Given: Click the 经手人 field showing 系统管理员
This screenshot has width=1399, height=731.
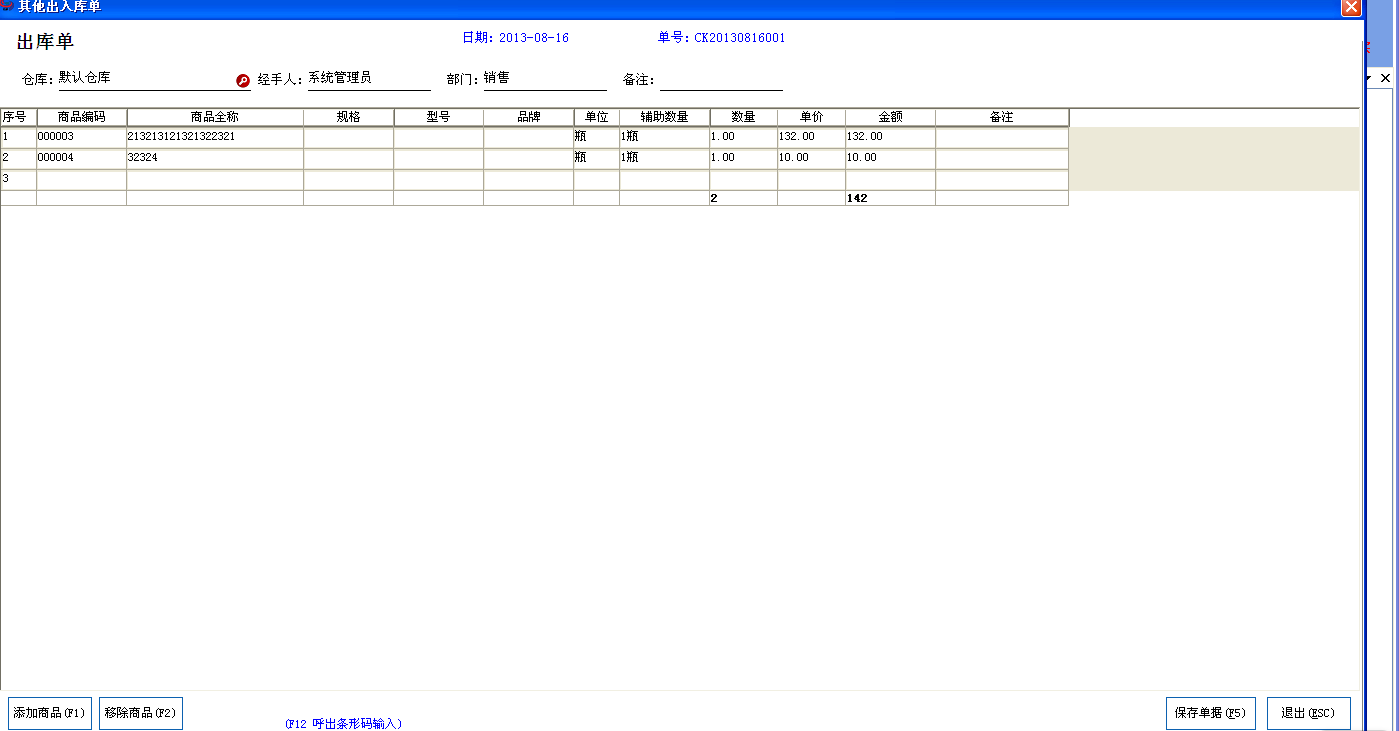Looking at the screenshot, I should coord(368,79).
